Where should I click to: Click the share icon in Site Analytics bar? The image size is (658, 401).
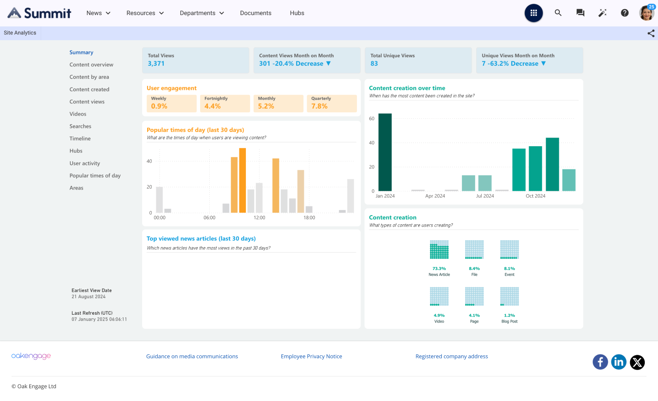(x=651, y=33)
